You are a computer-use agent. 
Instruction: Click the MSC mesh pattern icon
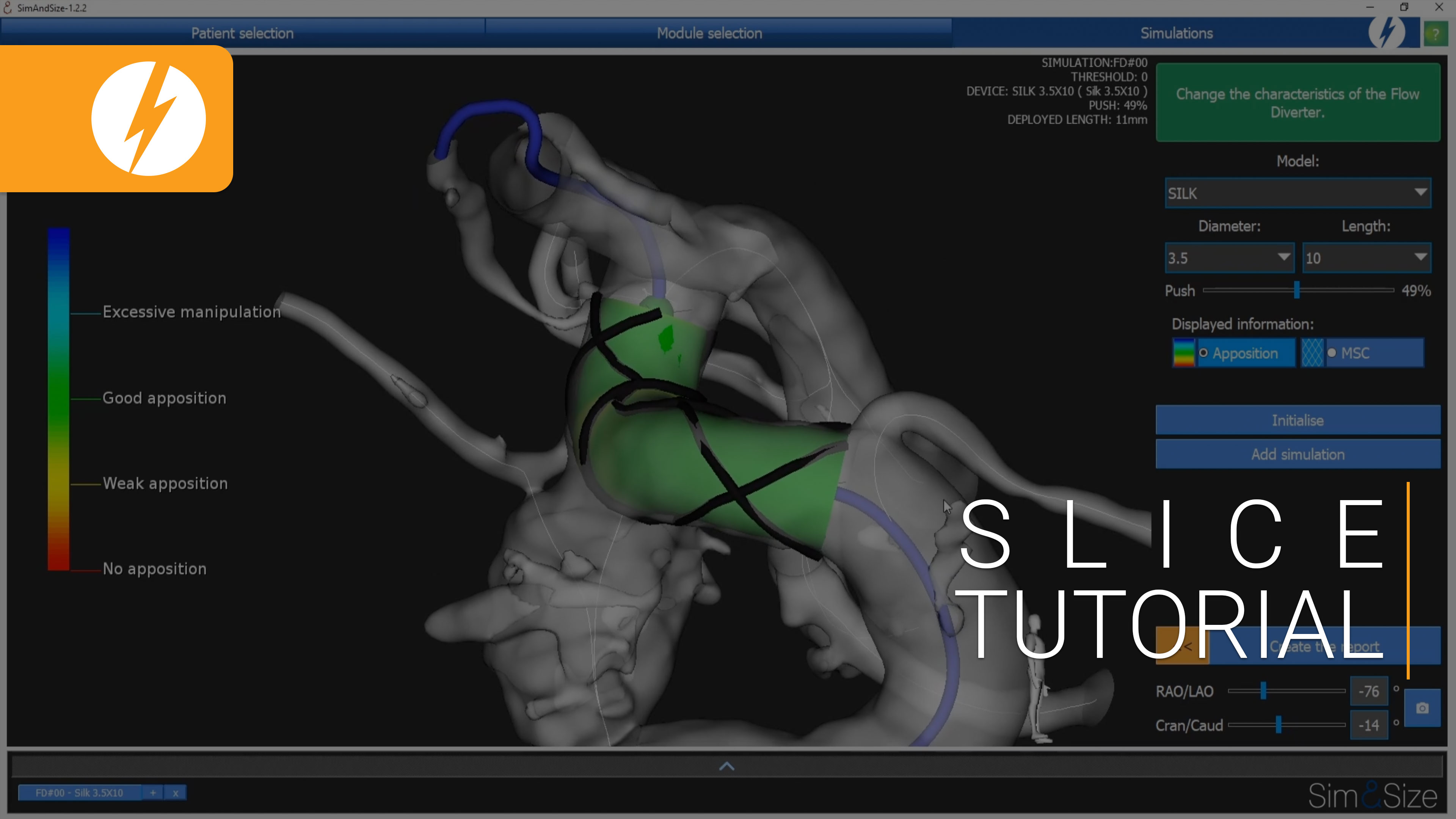1312,353
